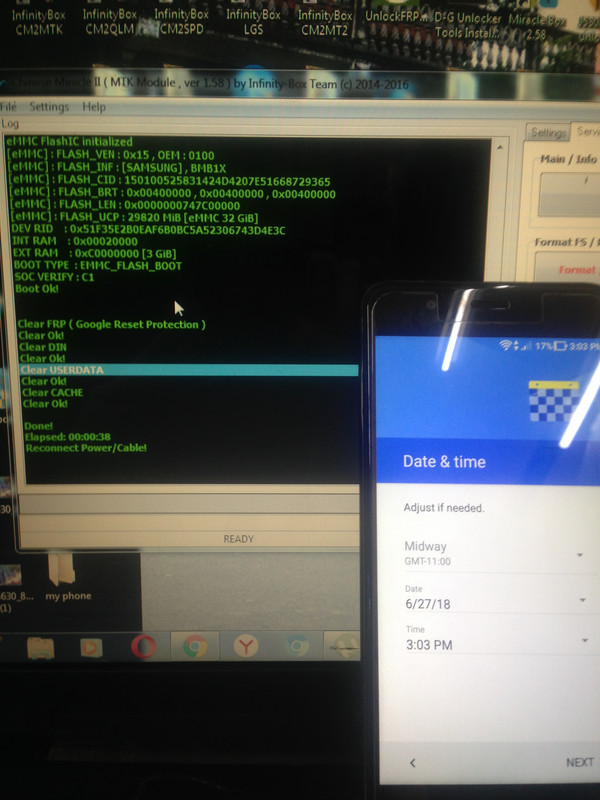This screenshot has height=800, width=600.
Task: Tap the back arrow on the phone screen
Action: (x=412, y=763)
